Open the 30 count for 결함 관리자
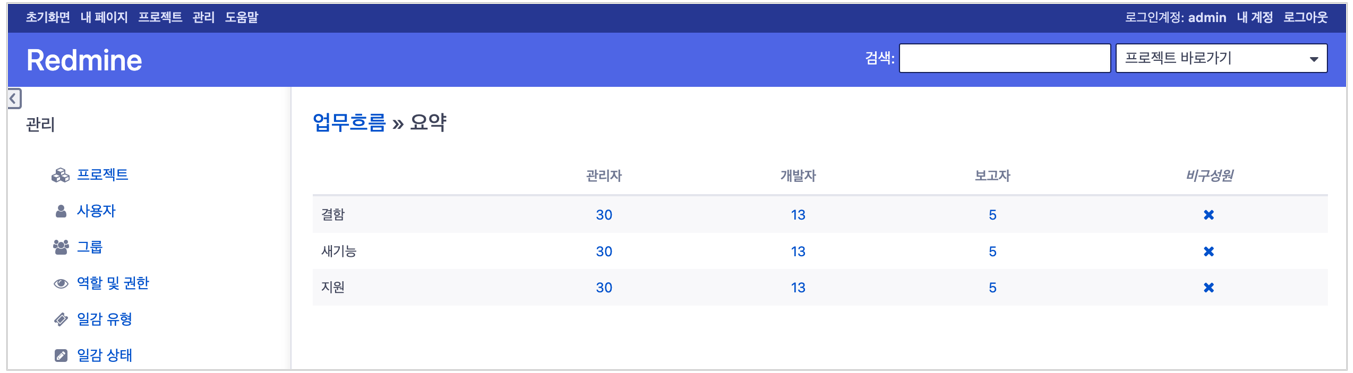The image size is (1353, 373). tap(604, 215)
